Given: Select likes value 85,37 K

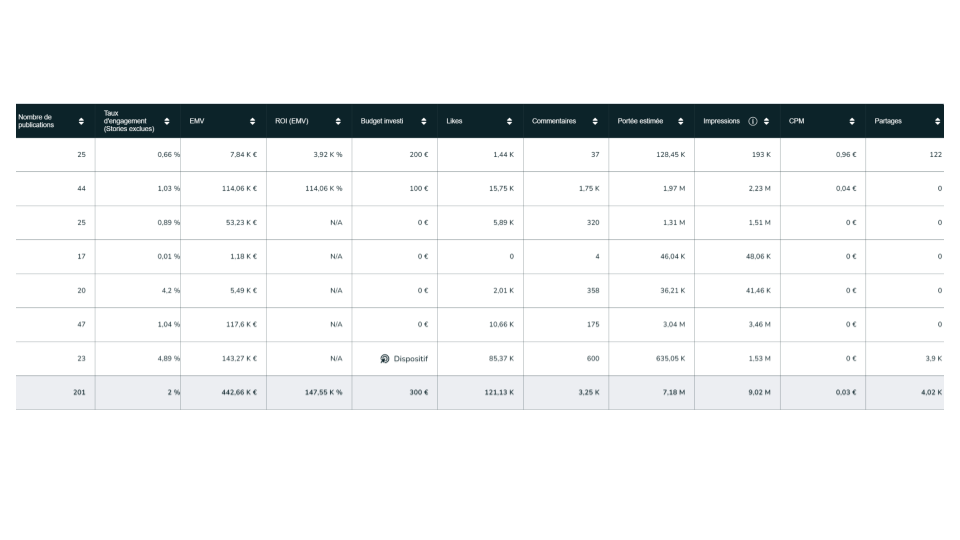Looking at the screenshot, I should [501, 359].
